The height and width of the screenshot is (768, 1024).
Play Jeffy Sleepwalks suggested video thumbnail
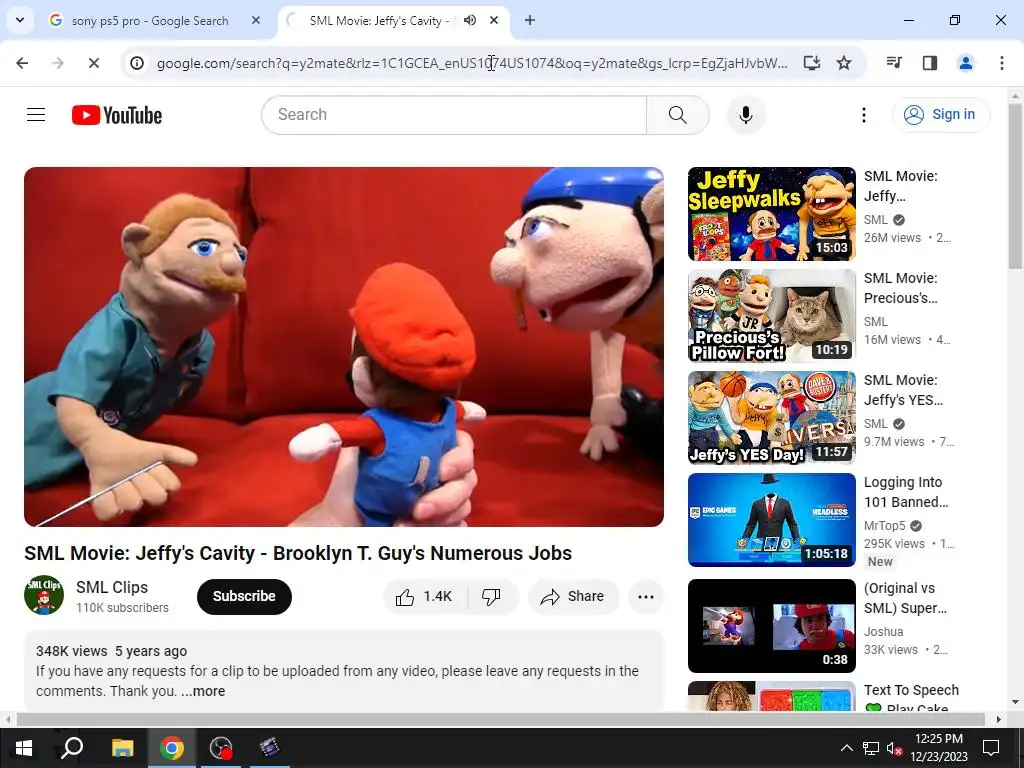tap(771, 214)
